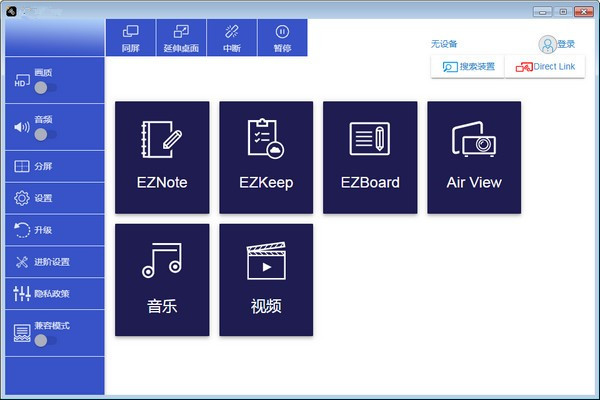The image size is (600, 400).
Task: Open the EZBoard whiteboard tile
Action: (370, 157)
